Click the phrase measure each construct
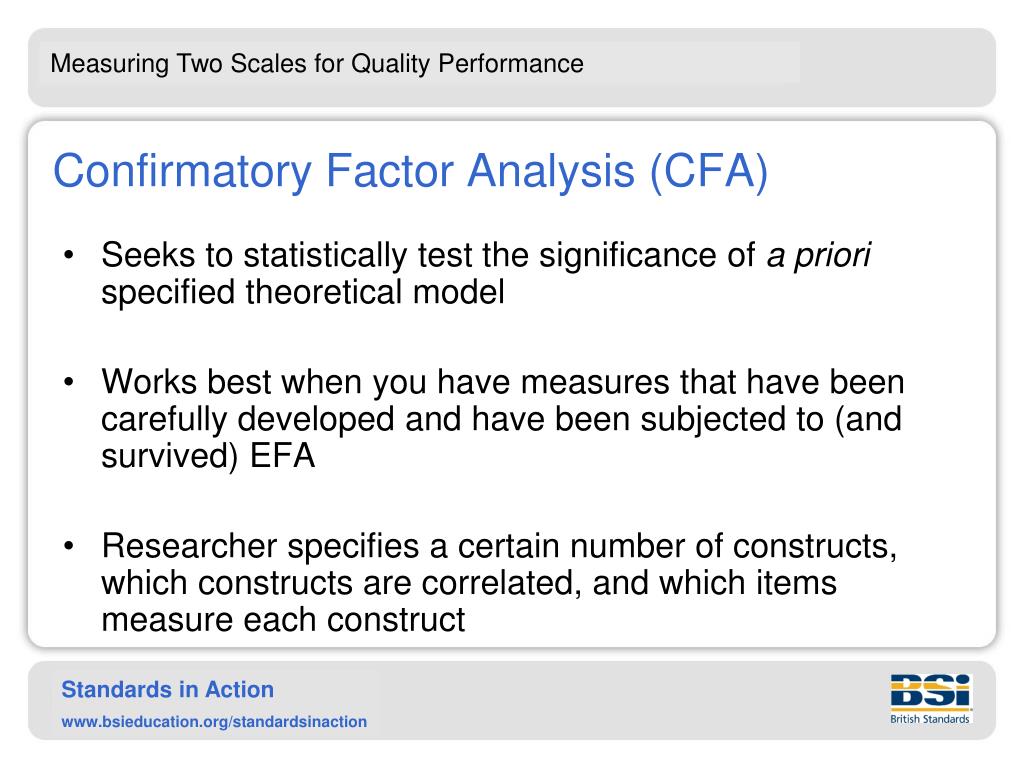 tap(283, 619)
